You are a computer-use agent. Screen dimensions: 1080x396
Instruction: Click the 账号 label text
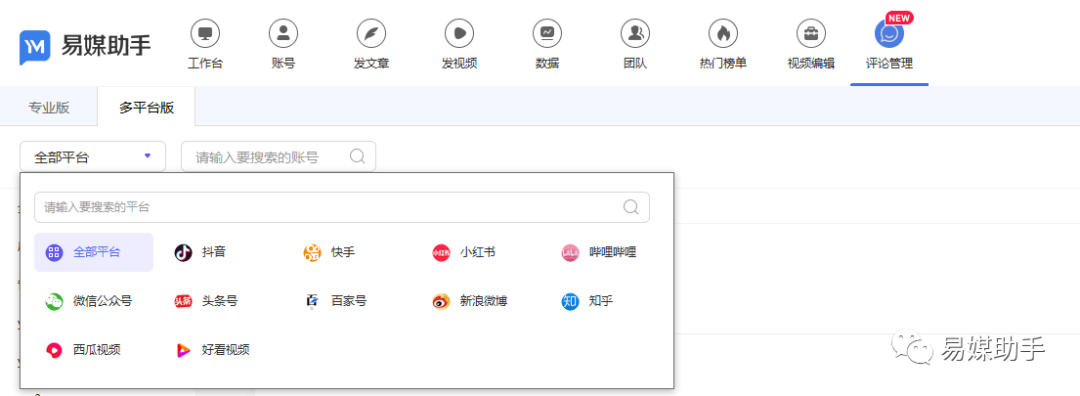point(283,64)
